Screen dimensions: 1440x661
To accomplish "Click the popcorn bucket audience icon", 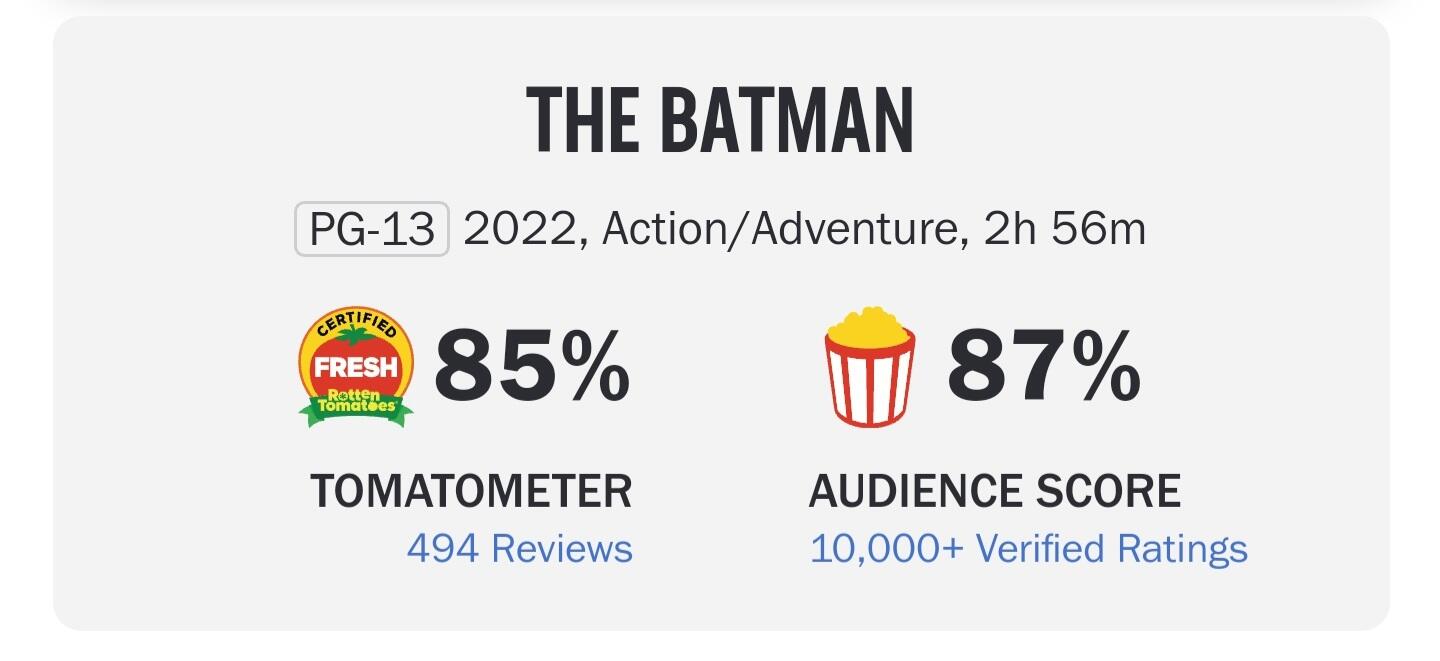I will click(869, 365).
